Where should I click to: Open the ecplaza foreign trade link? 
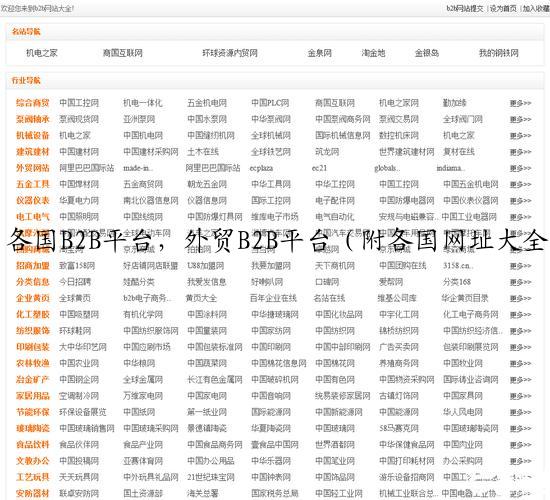[x=261, y=168]
